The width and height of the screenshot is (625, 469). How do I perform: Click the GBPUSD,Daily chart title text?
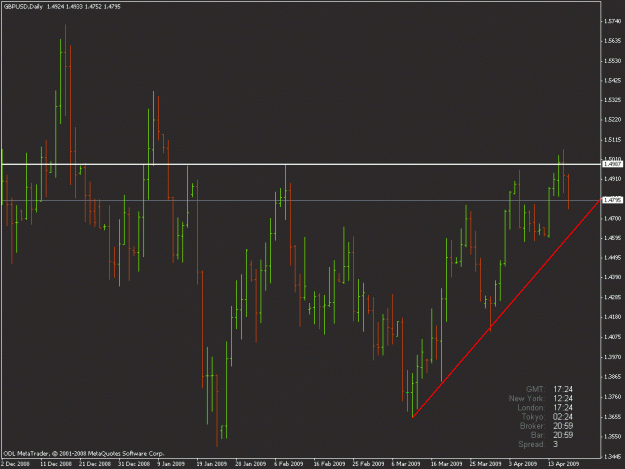[x=23, y=7]
